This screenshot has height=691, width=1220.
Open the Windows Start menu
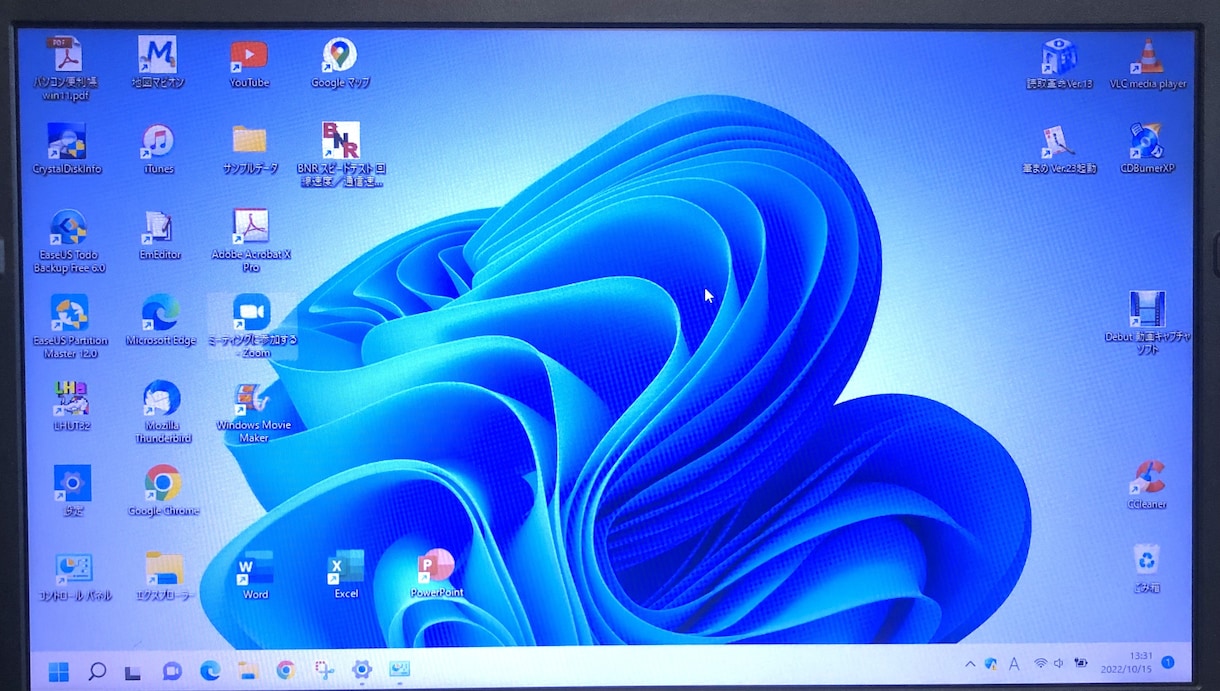59,671
